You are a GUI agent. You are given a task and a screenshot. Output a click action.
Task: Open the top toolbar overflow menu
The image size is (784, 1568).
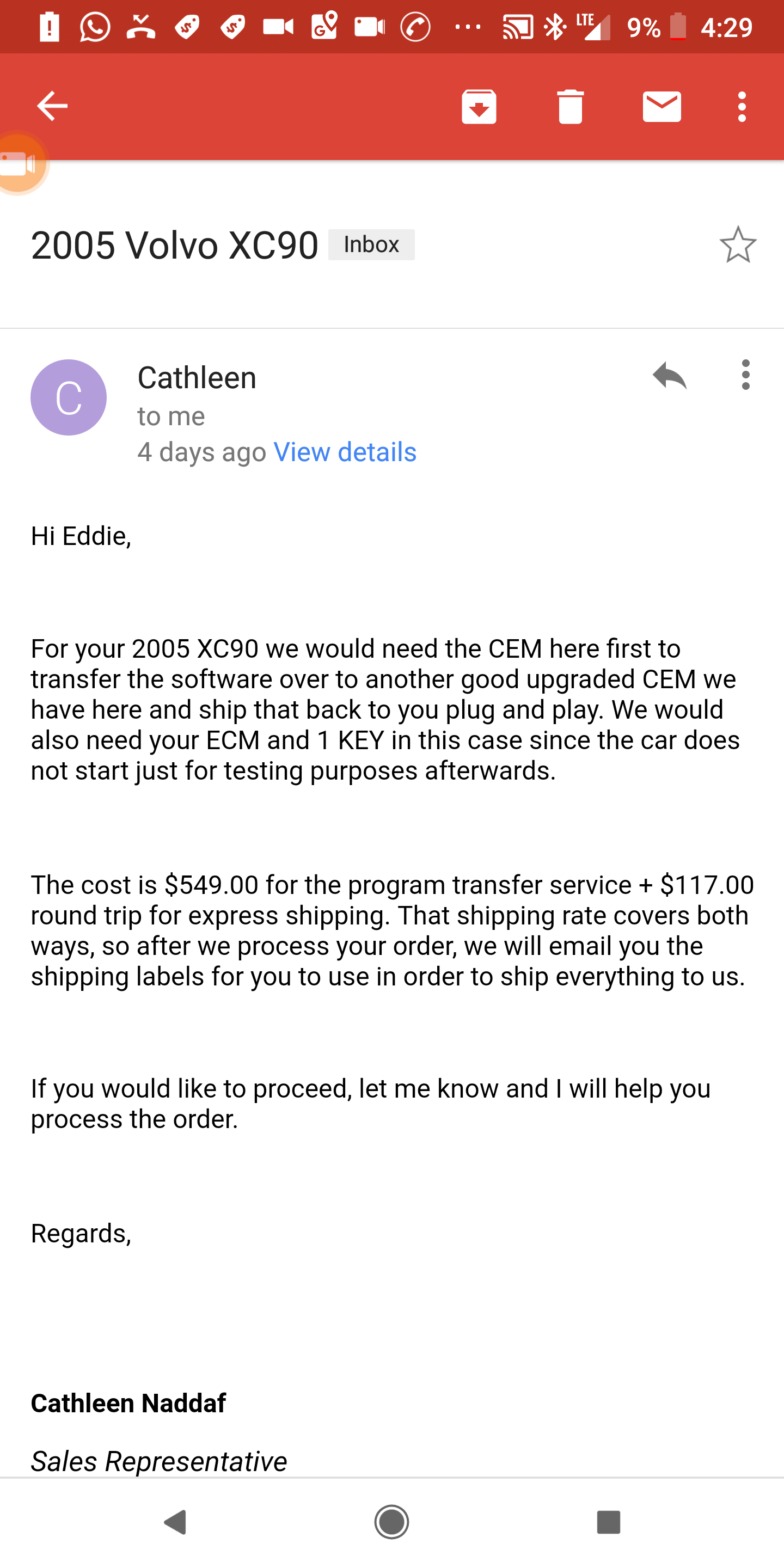click(x=742, y=107)
